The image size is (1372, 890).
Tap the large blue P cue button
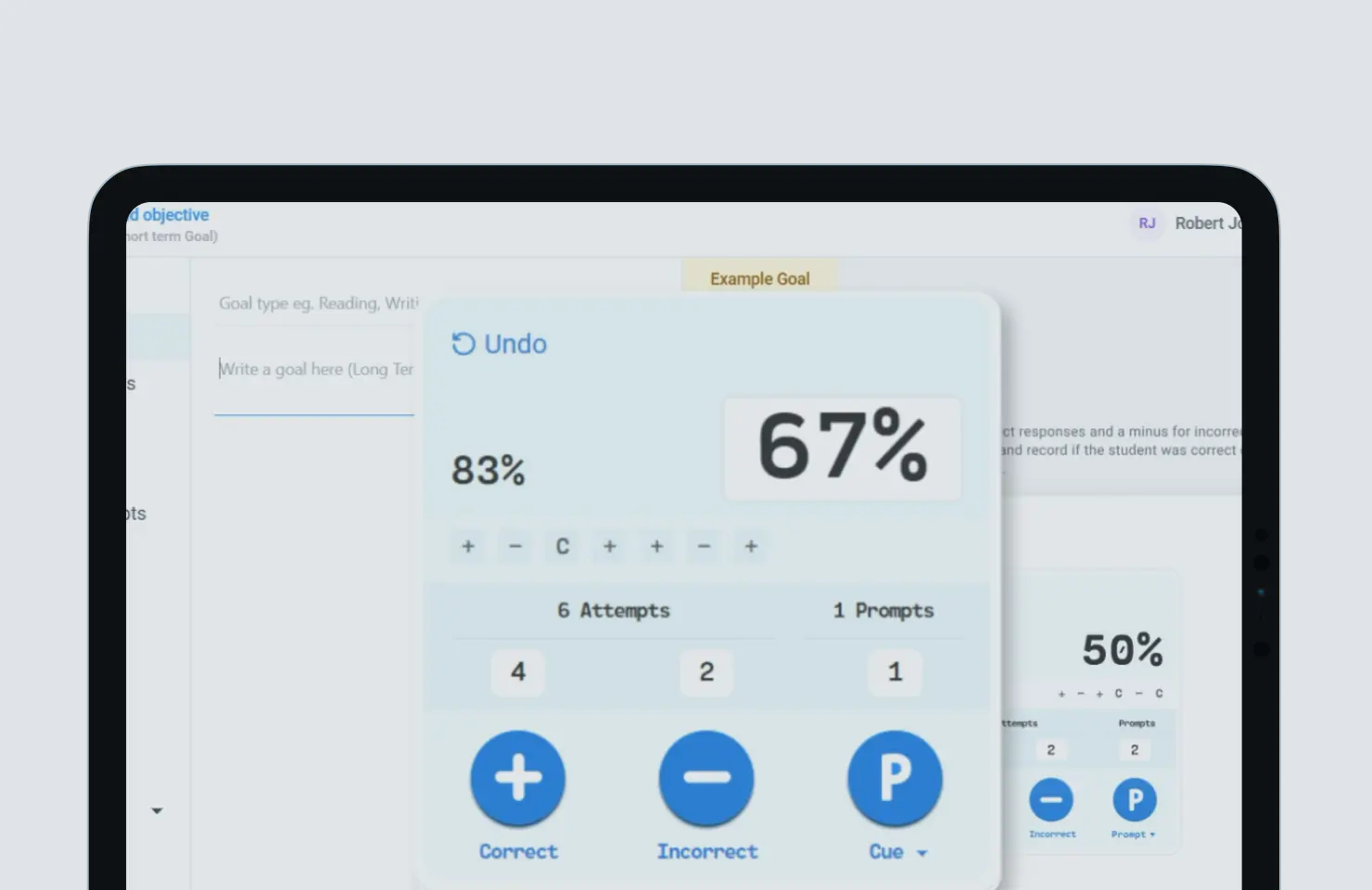click(894, 778)
